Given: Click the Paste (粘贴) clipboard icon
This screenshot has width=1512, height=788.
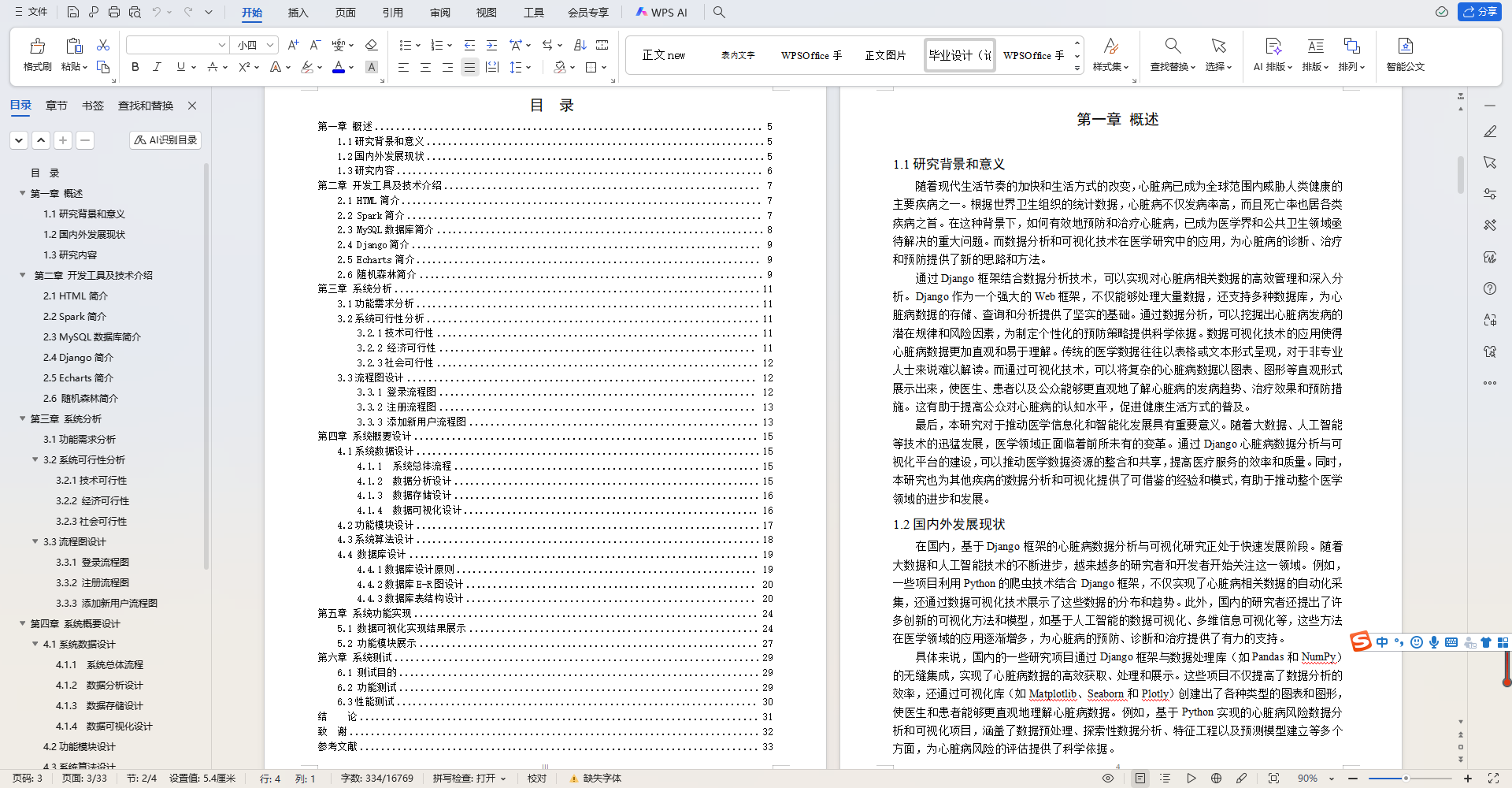Looking at the screenshot, I should tap(74, 46).
